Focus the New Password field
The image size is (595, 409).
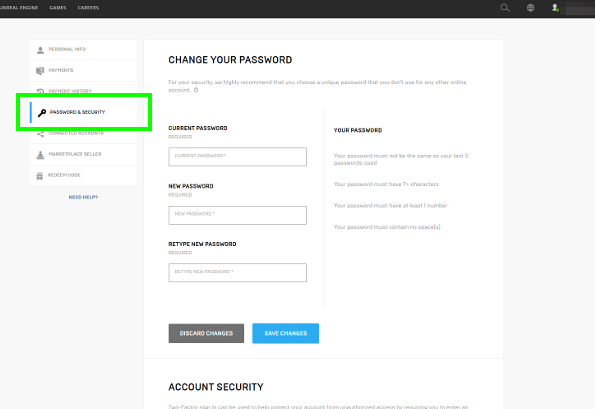238,215
